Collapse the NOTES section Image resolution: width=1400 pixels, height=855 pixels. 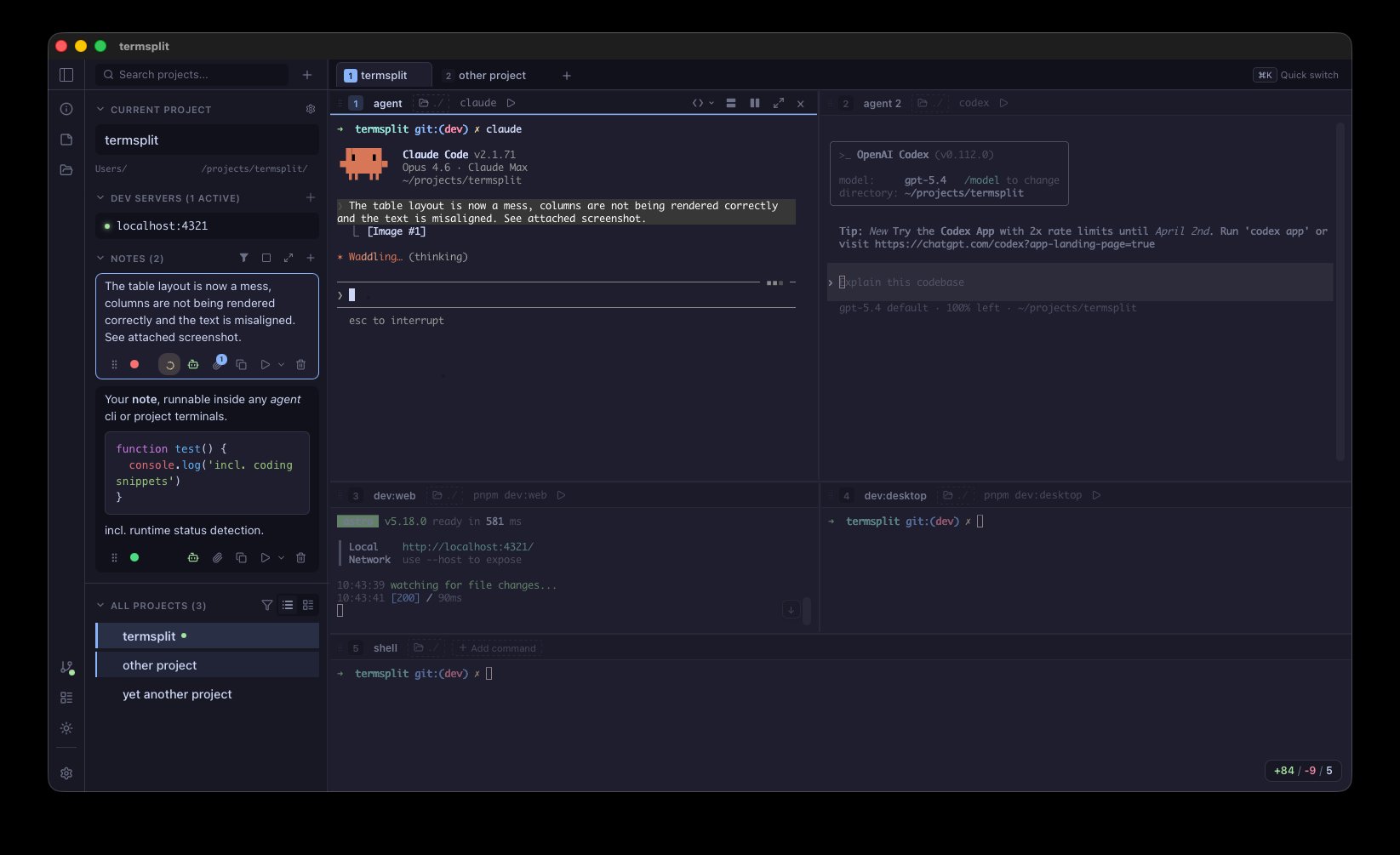[100, 258]
